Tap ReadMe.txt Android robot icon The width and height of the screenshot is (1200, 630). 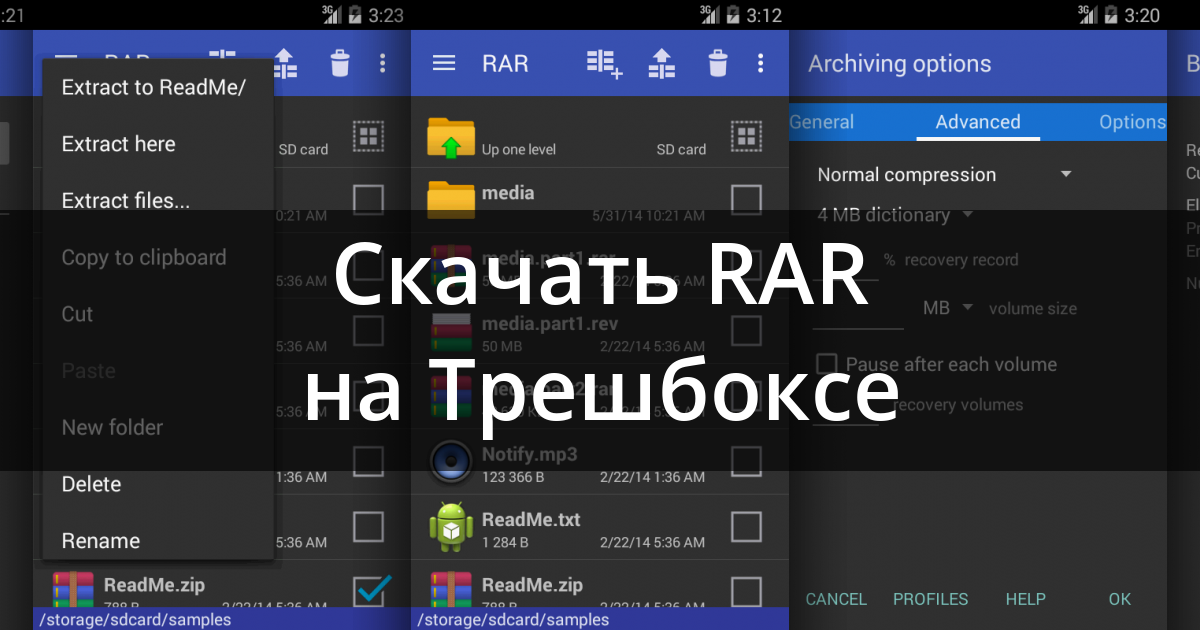point(451,526)
